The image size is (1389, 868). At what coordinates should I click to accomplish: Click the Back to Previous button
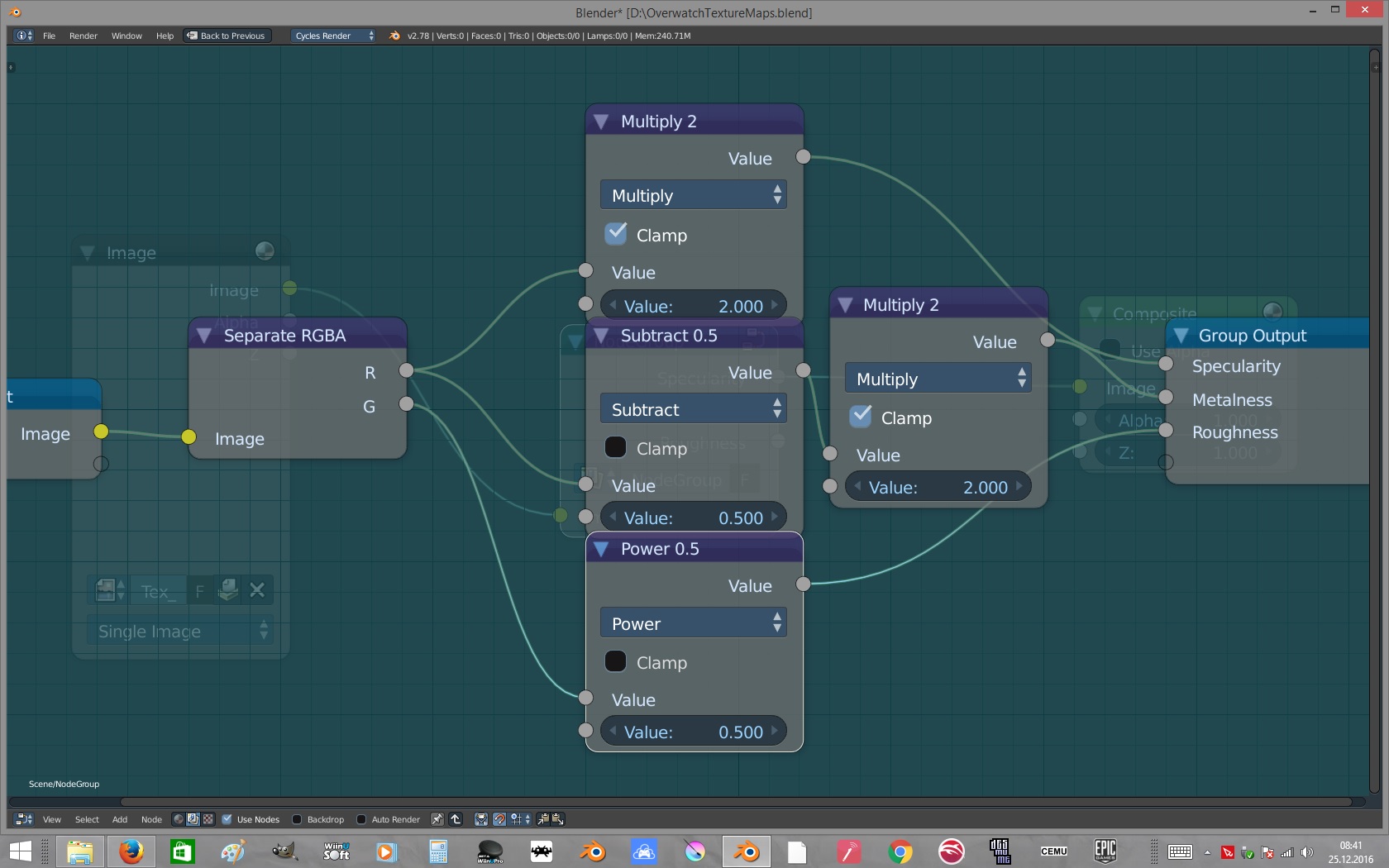pyautogui.click(x=227, y=36)
